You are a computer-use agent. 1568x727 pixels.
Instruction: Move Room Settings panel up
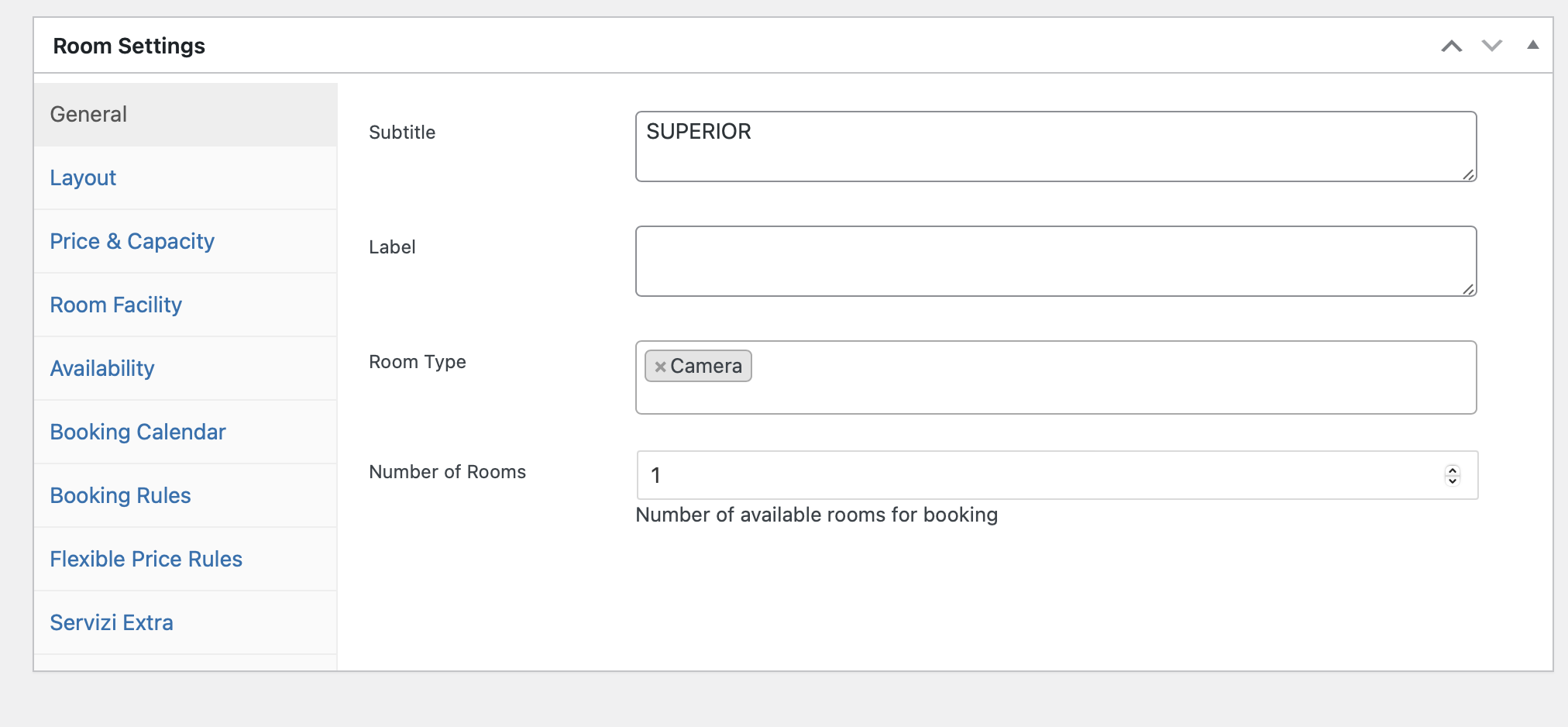(x=1451, y=46)
